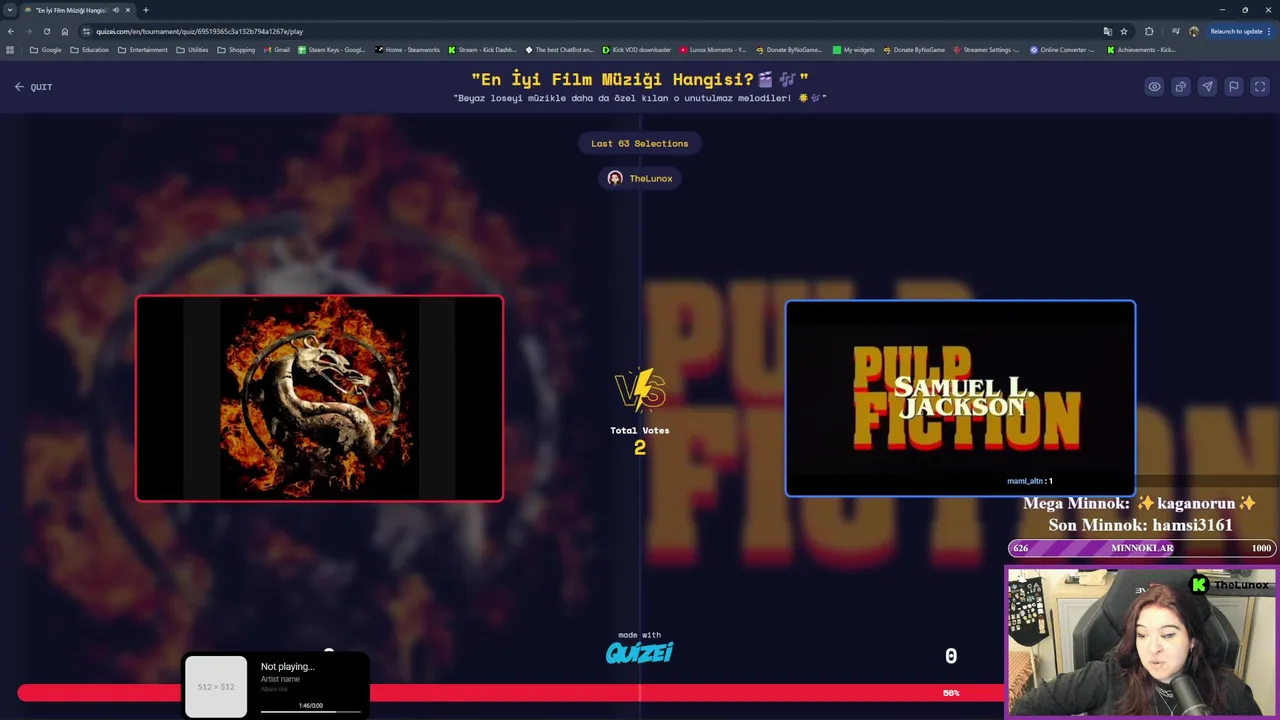Click the Last 63 Selections label
Image resolution: width=1280 pixels, height=720 pixels.
click(640, 143)
